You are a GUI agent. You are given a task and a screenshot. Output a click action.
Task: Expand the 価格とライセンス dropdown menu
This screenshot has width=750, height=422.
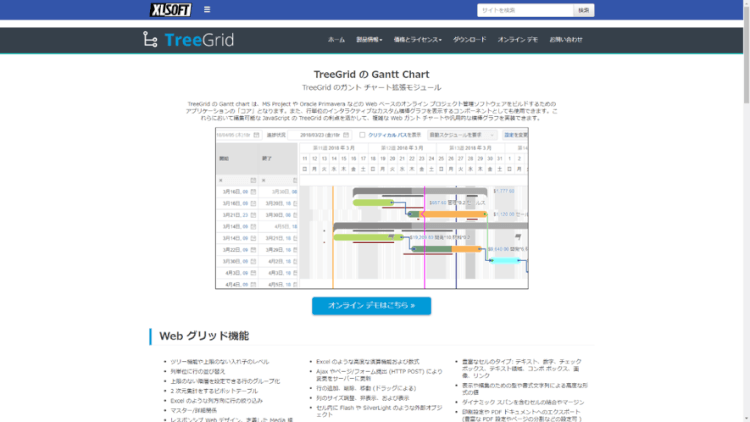tap(418, 40)
